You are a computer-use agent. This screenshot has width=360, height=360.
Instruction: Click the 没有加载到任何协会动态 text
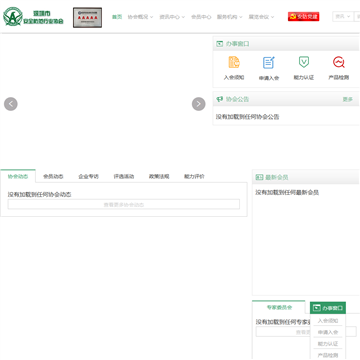40,194
